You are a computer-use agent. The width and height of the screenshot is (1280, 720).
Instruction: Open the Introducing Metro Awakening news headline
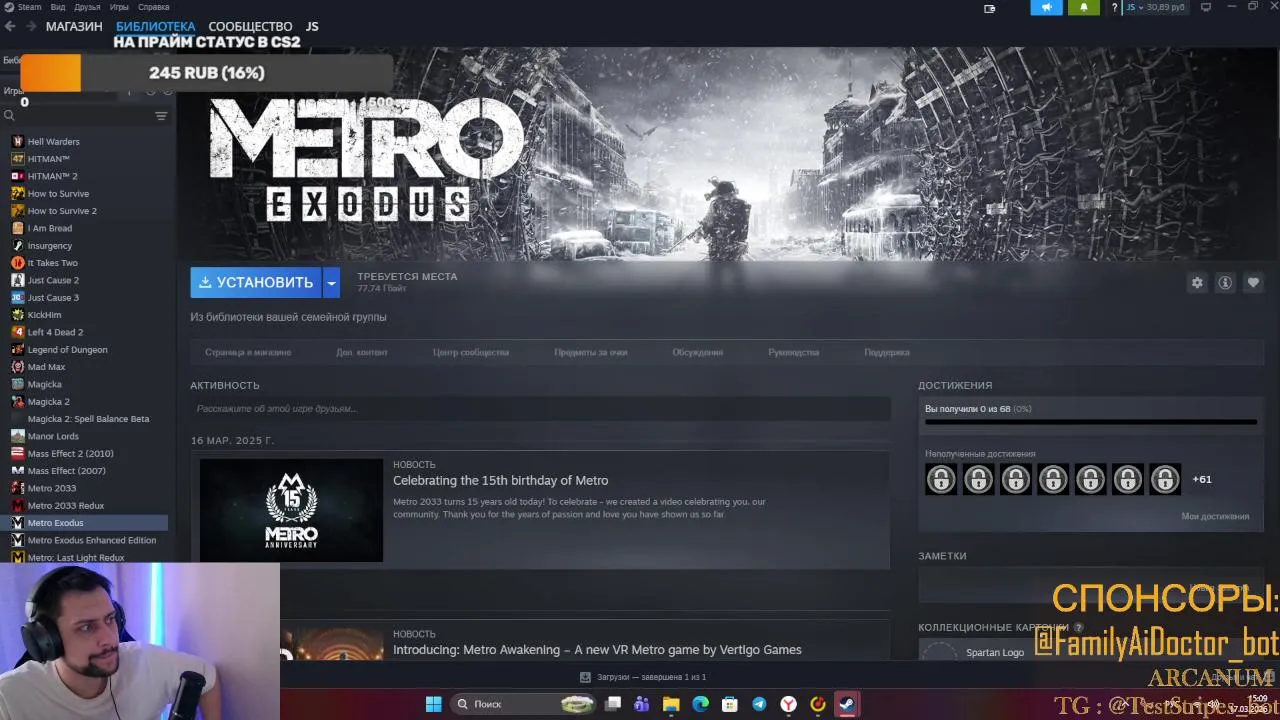[597, 650]
